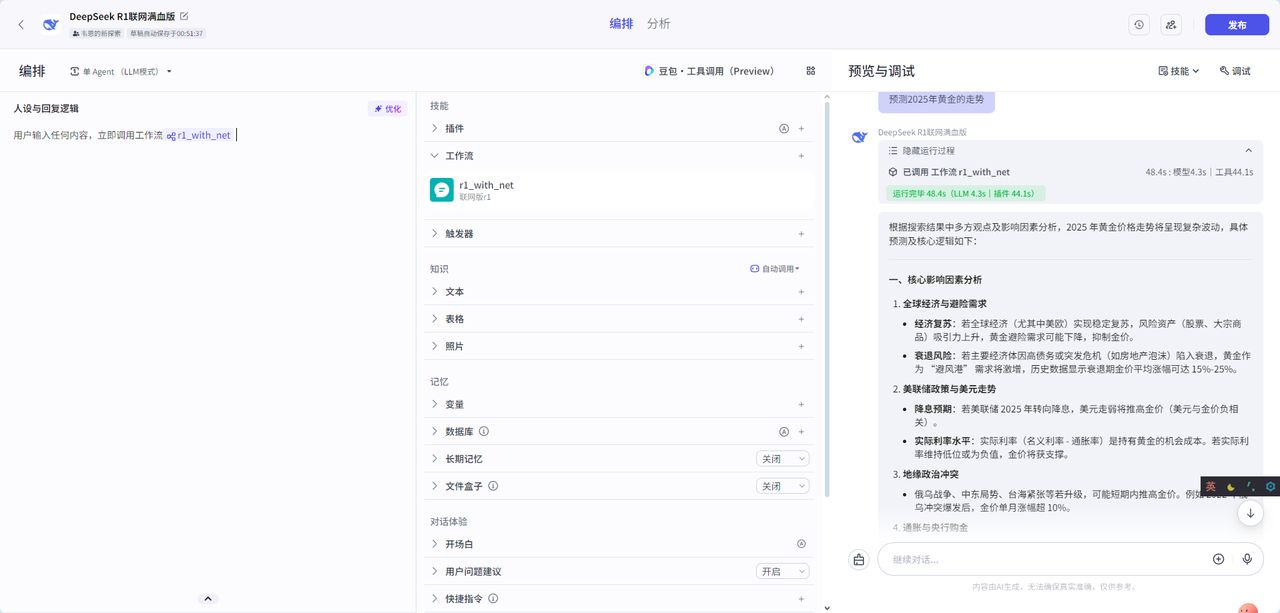The width and height of the screenshot is (1280, 613).
Task: Open the 长期记忆 关闭 dropdown
Action: pos(782,459)
